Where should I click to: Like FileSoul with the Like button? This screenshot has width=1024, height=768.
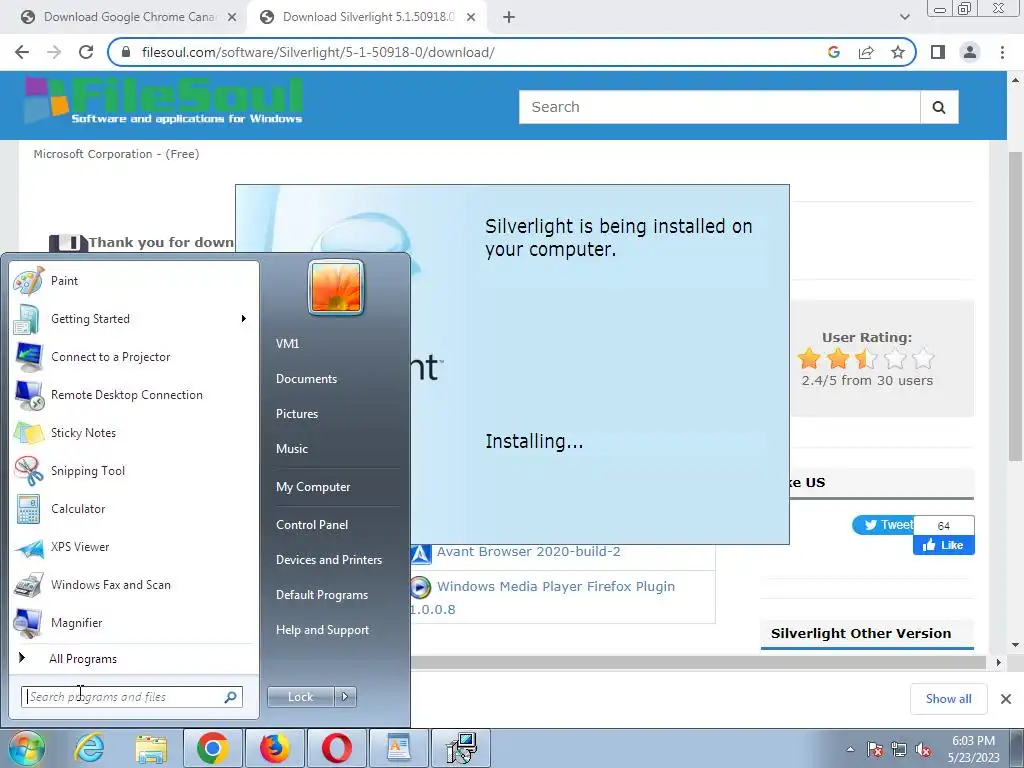[944, 545]
